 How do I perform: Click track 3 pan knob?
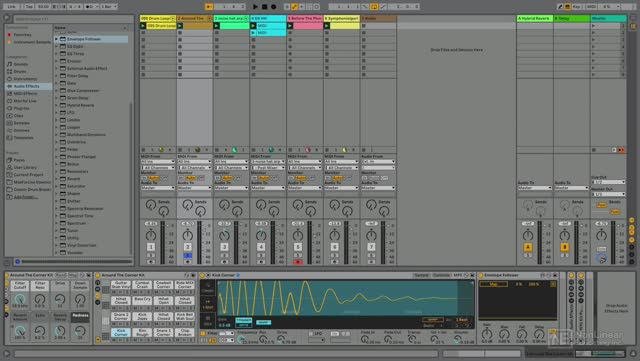[x=224, y=236]
